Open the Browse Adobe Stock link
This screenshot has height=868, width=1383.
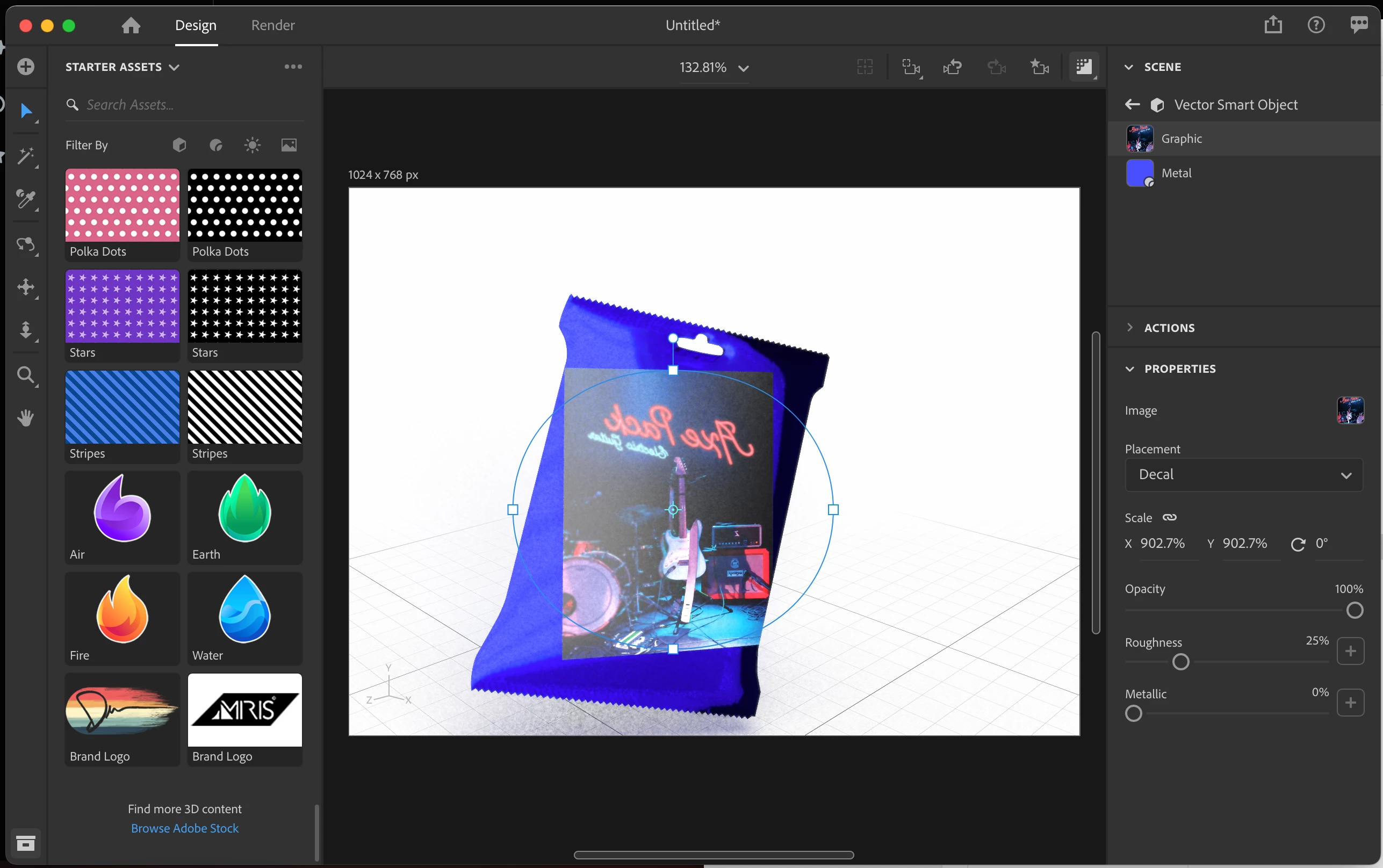pyautogui.click(x=185, y=828)
